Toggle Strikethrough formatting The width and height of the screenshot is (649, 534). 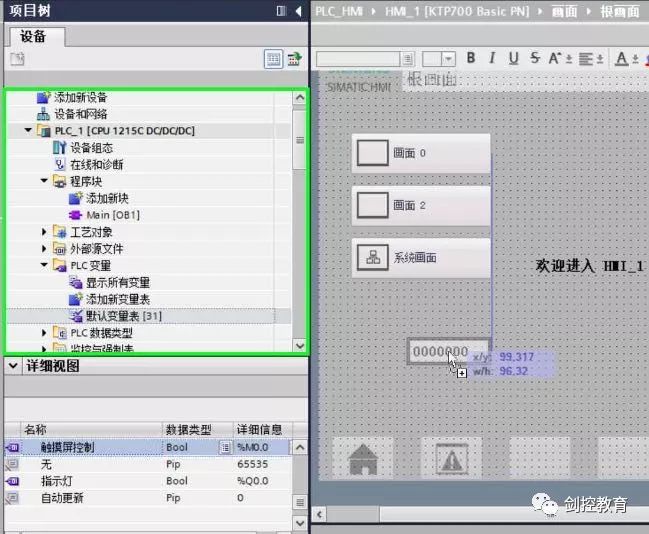tap(535, 58)
